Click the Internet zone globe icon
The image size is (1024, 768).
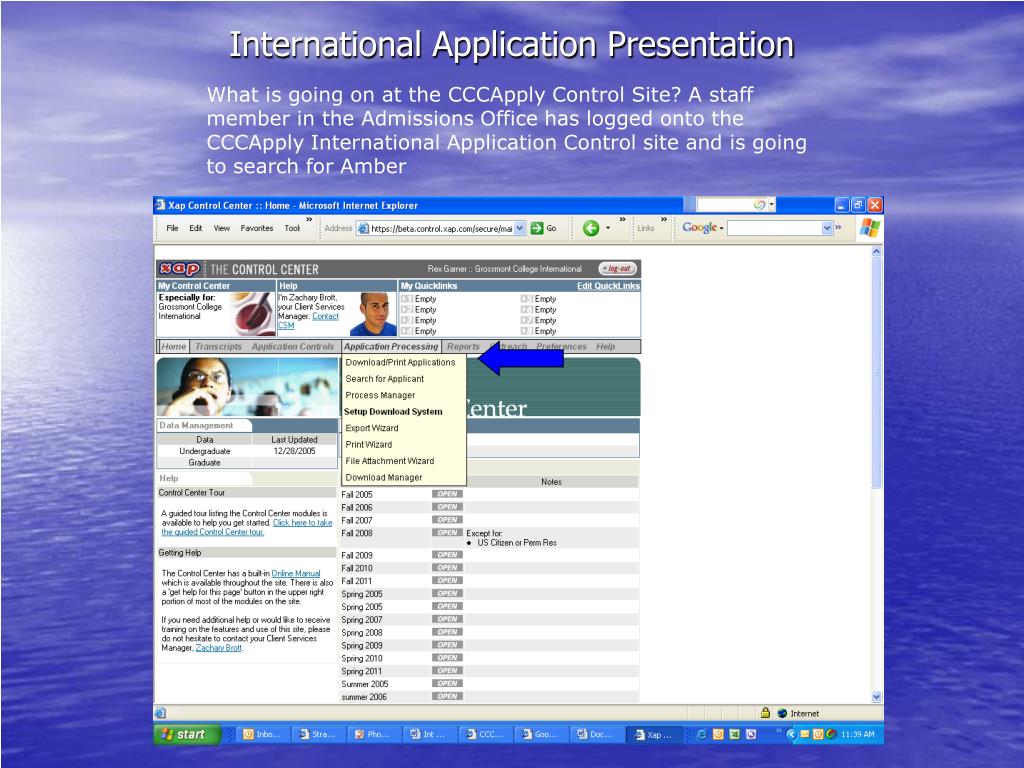[x=782, y=713]
